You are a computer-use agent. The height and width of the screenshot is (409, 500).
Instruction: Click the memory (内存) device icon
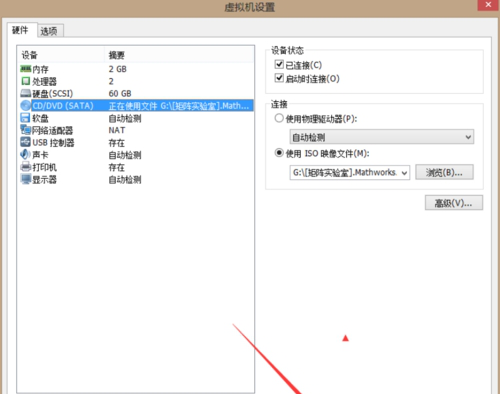click(x=25, y=69)
